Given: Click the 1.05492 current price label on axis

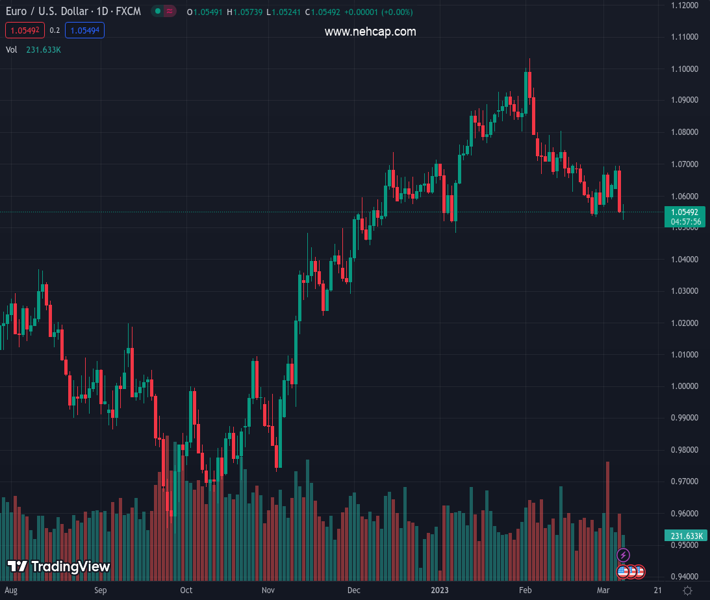Looking at the screenshot, I should click(x=686, y=212).
